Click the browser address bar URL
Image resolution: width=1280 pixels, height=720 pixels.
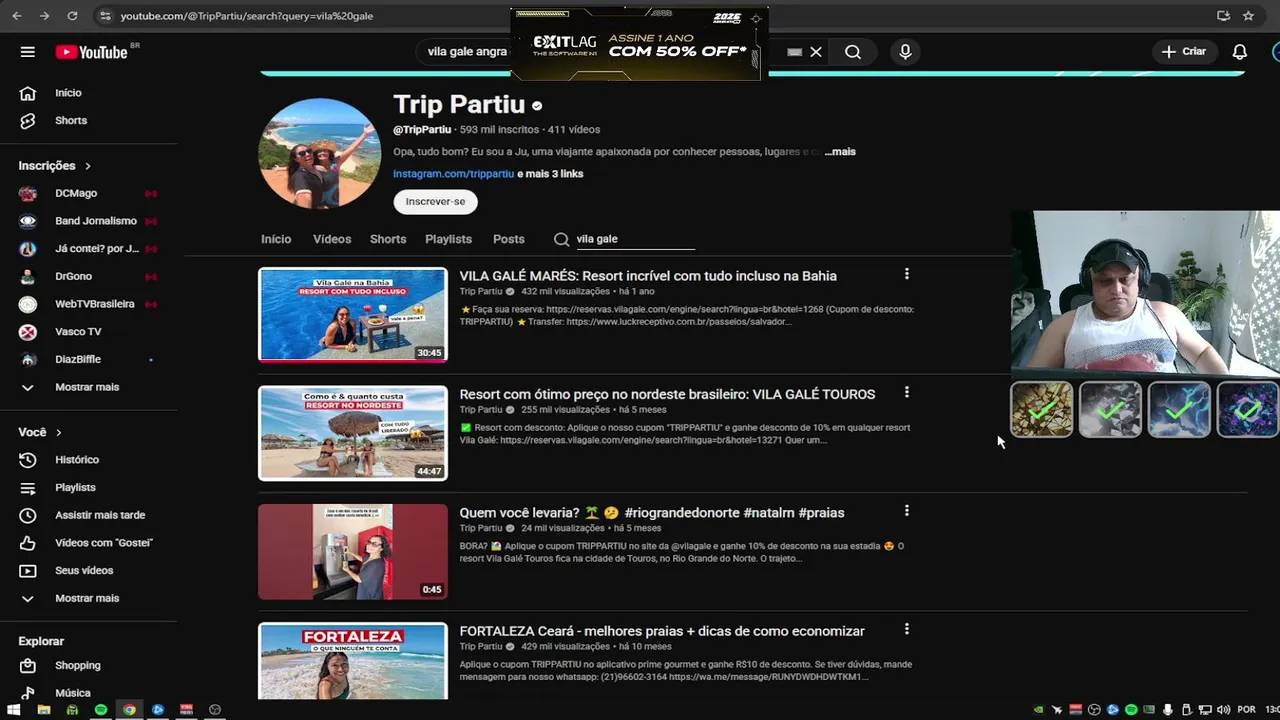[247, 16]
